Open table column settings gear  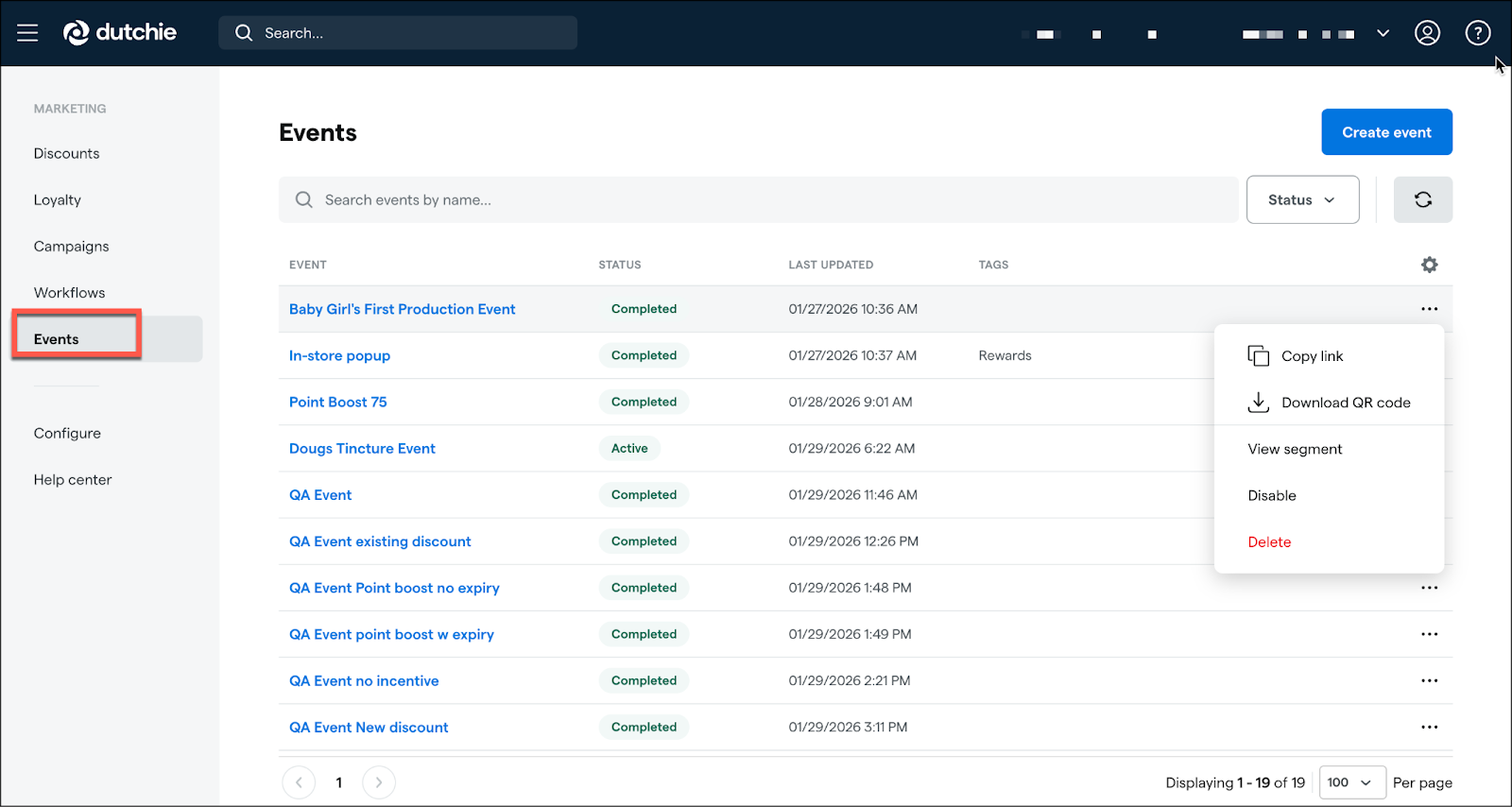coord(1430,265)
